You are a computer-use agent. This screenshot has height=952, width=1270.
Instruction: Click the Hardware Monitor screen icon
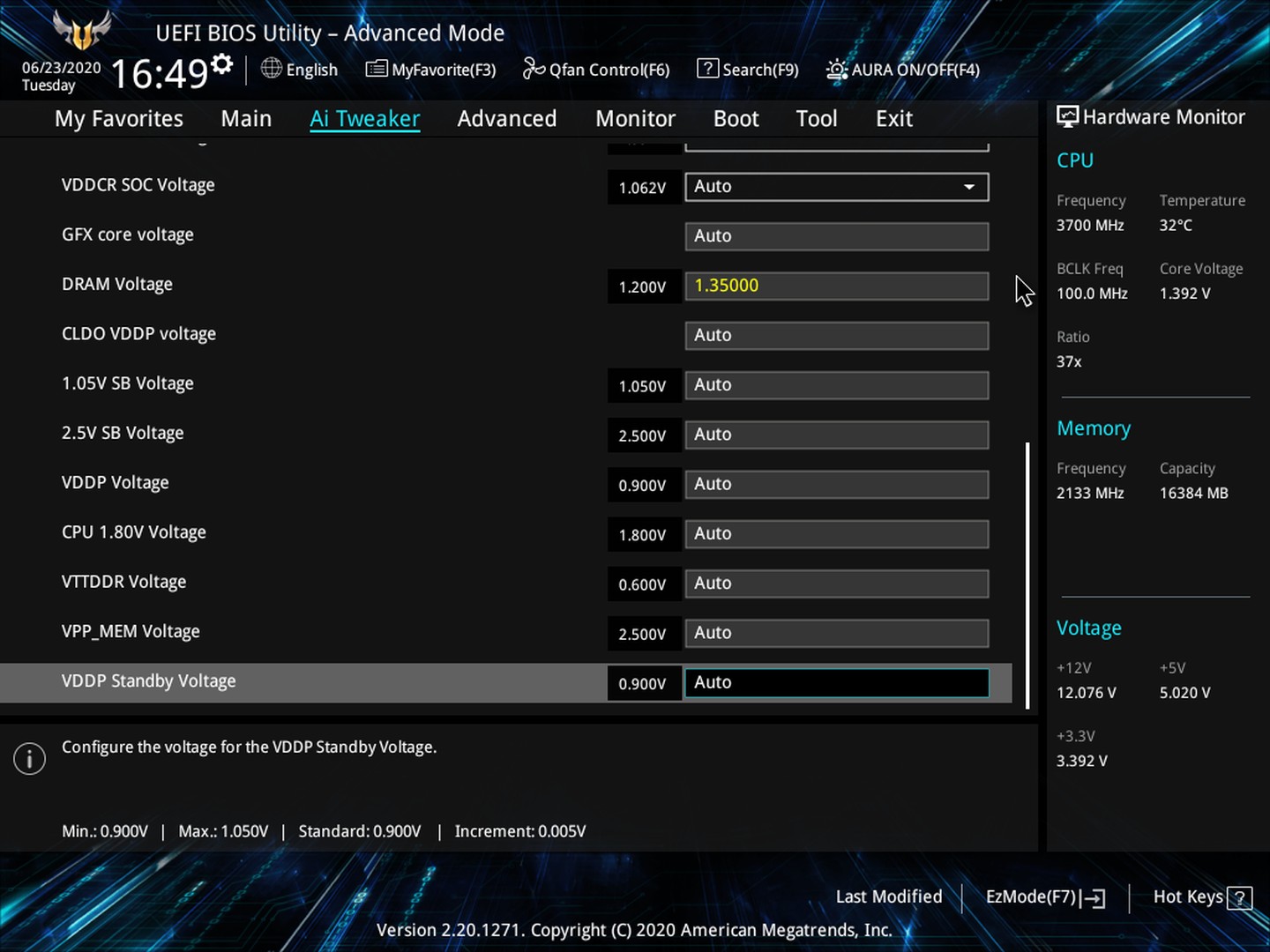tap(1068, 116)
